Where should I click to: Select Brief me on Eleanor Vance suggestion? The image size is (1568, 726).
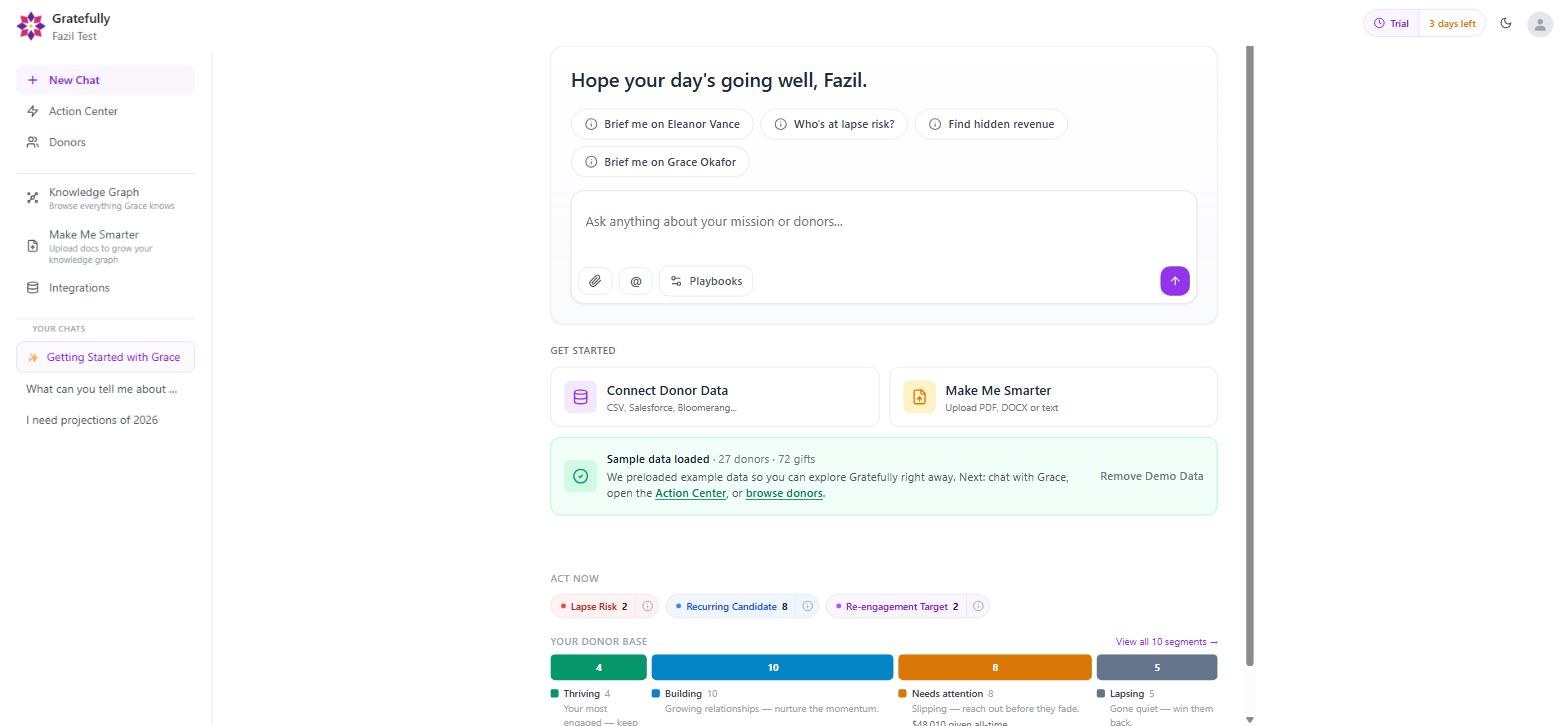[662, 124]
